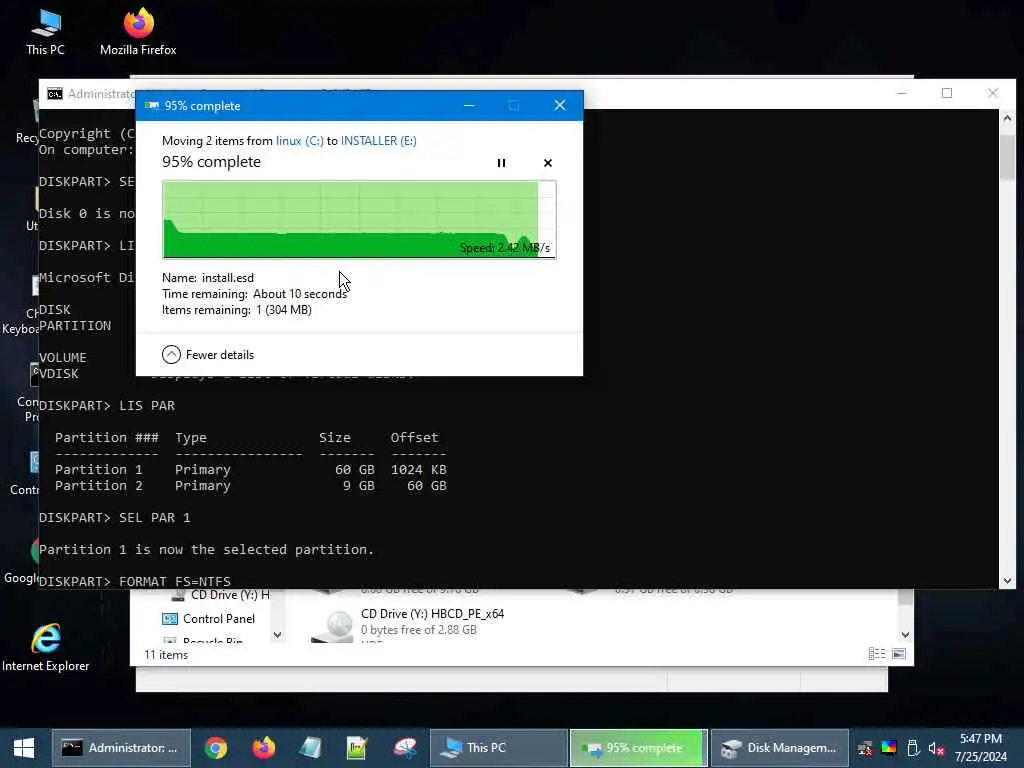Pause the file transfer
The height and width of the screenshot is (768, 1024).
(x=501, y=163)
